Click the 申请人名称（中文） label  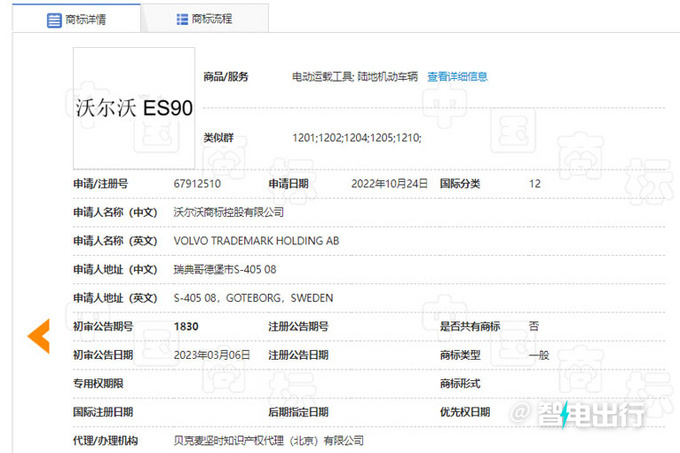coord(115,212)
